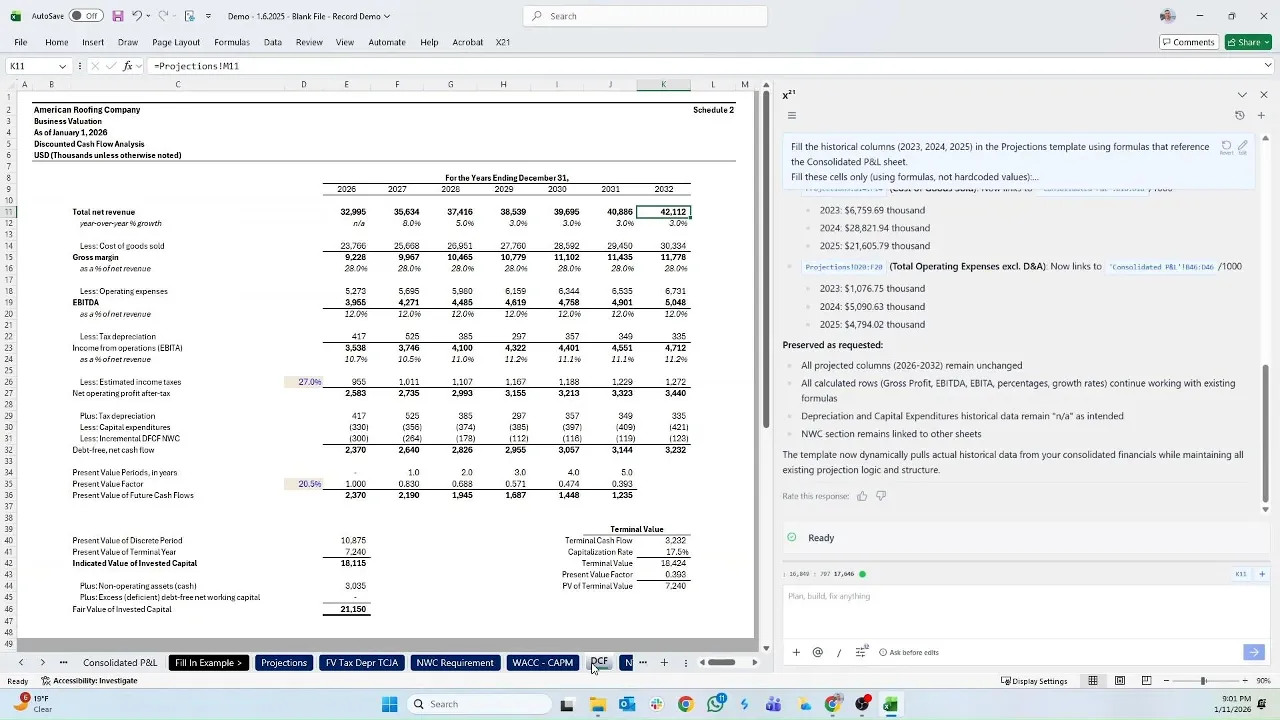Close the X21 task pane

pyautogui.click(x=1263, y=95)
